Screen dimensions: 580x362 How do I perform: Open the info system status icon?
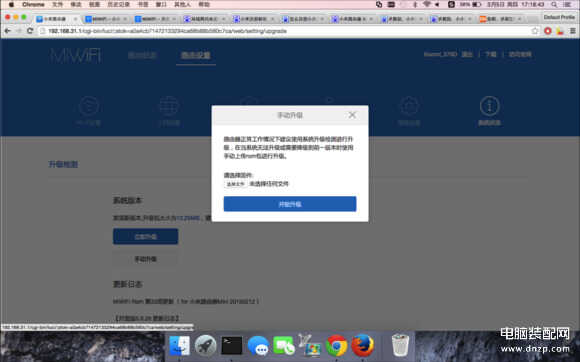tap(489, 111)
